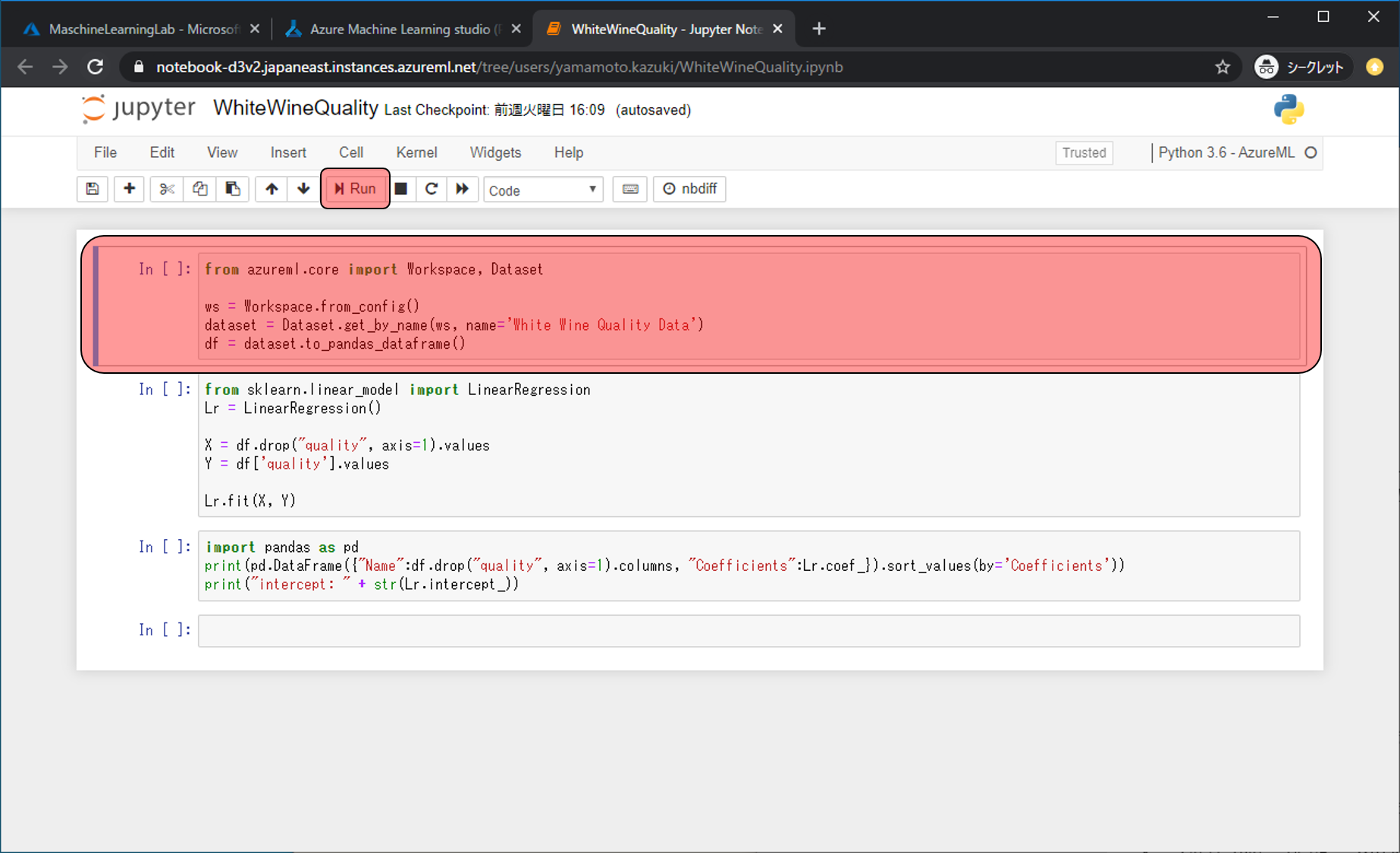Restart the kernel with the circular arrow
1400x853 pixels.
point(432,189)
